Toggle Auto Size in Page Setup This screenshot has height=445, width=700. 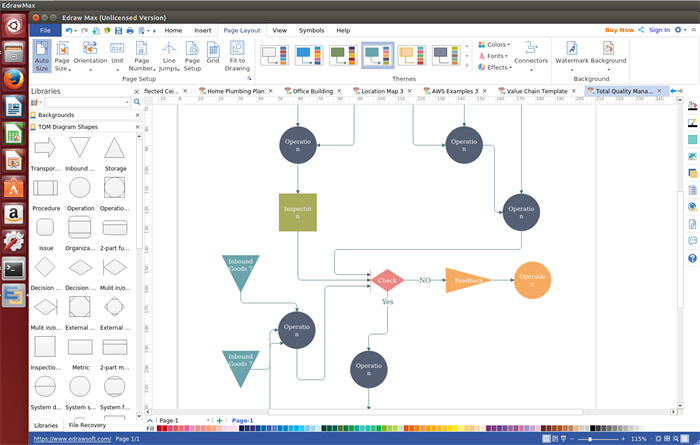click(42, 56)
